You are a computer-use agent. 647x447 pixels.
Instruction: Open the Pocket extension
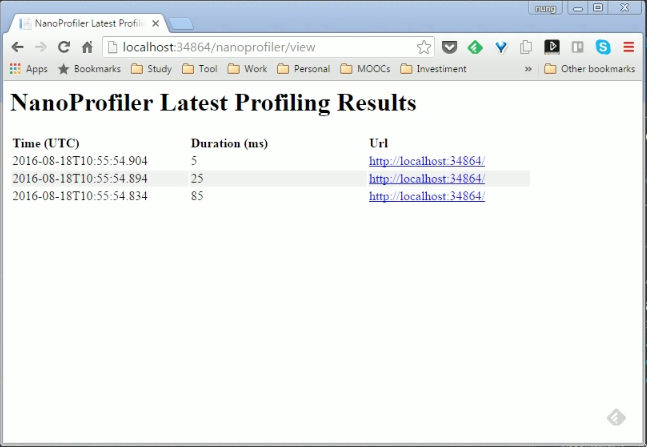449,47
